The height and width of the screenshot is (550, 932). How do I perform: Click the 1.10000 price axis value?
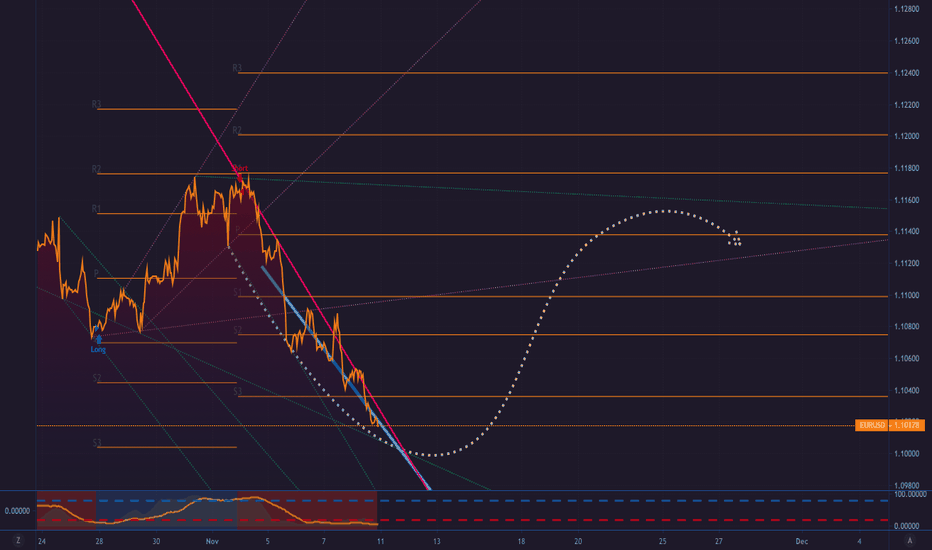(906, 454)
